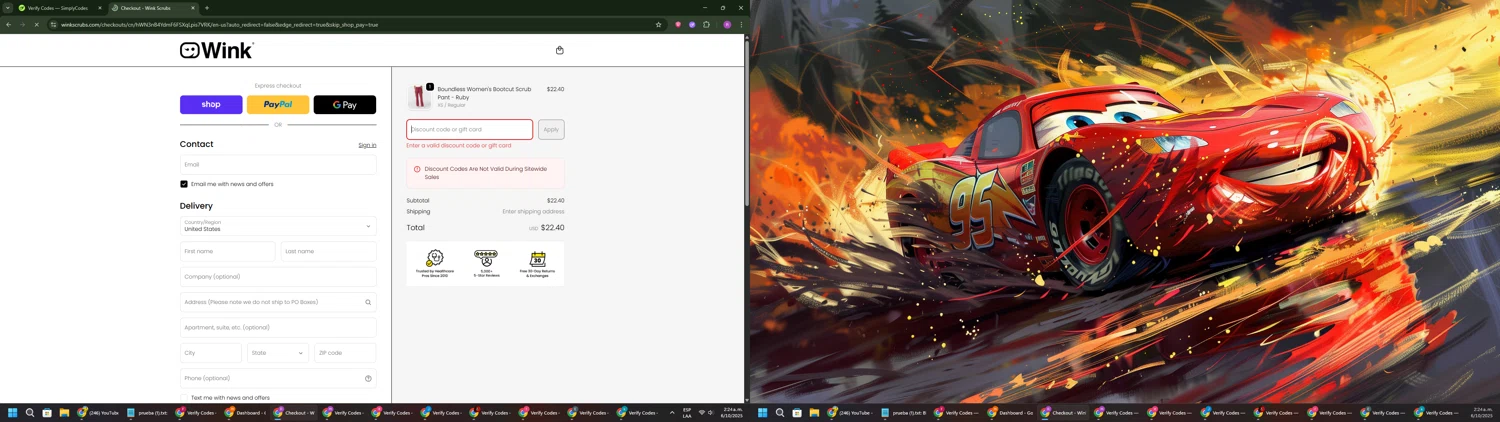
Task: Close the Checkout Wink Scrubs tab
Action: (193, 8)
